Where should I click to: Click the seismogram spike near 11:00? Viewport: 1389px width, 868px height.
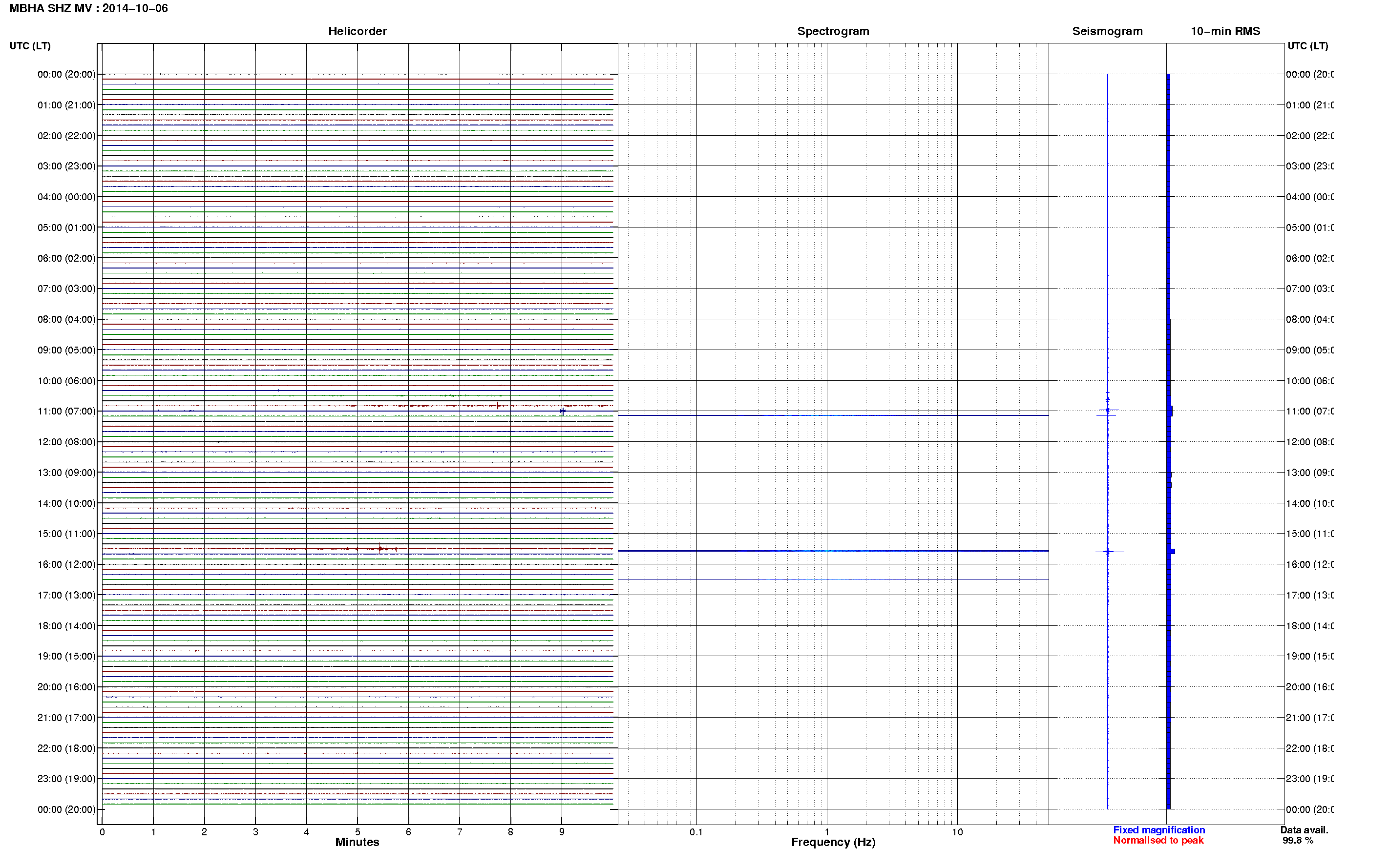[1108, 411]
